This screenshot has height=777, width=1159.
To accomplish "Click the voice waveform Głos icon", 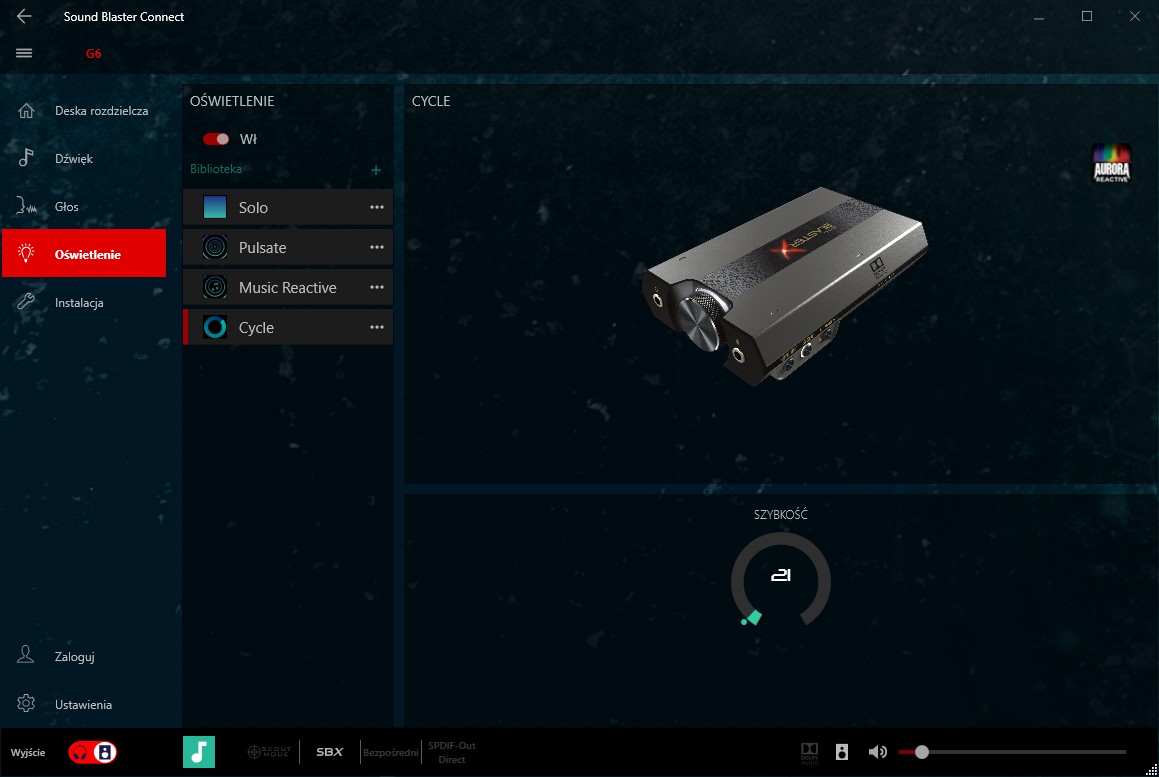I will click(26, 206).
